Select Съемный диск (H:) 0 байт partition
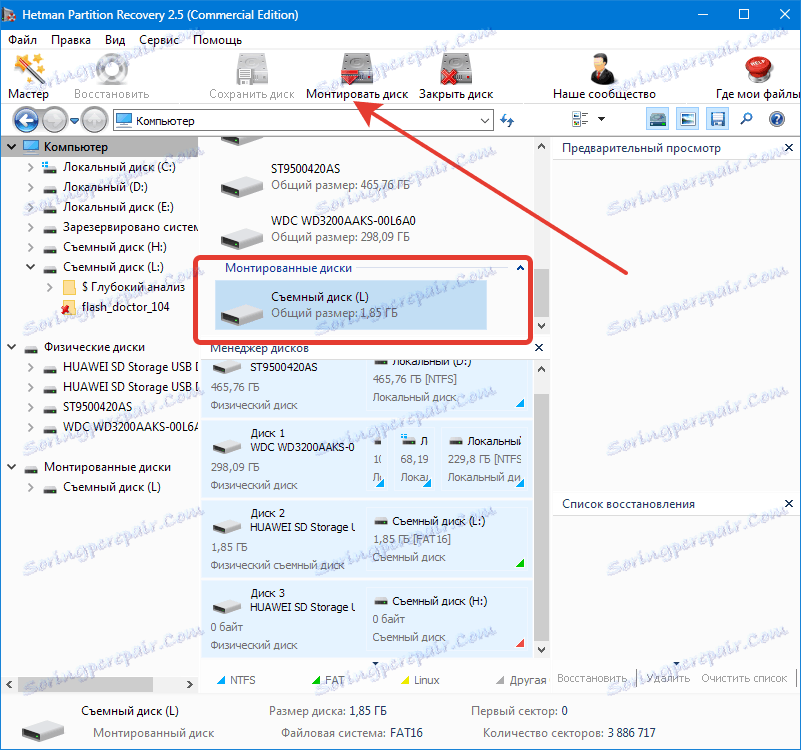The image size is (801, 750). pos(447,619)
